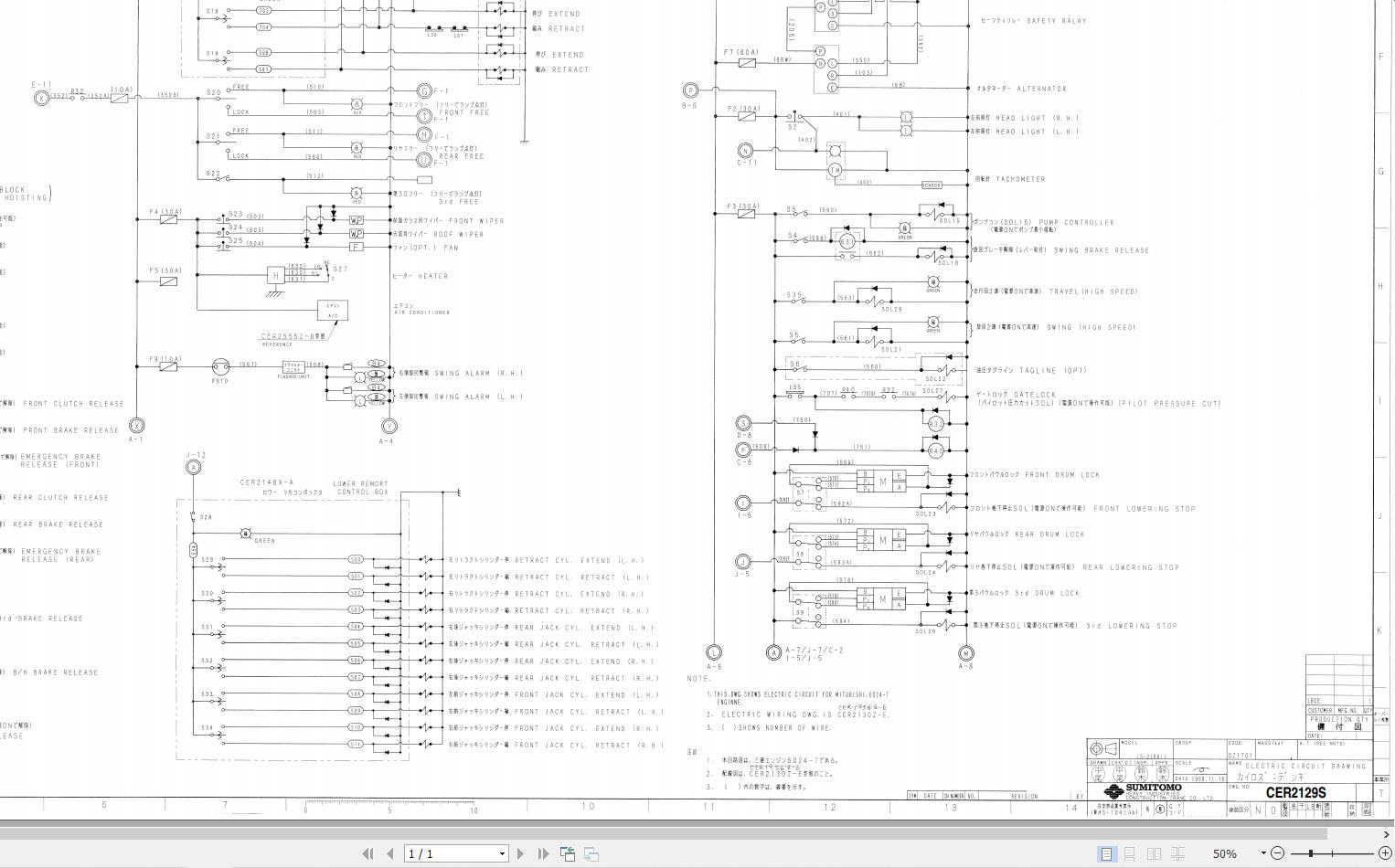
Task: Click the drawing number CER2129S
Action: pyautogui.click(x=1294, y=793)
